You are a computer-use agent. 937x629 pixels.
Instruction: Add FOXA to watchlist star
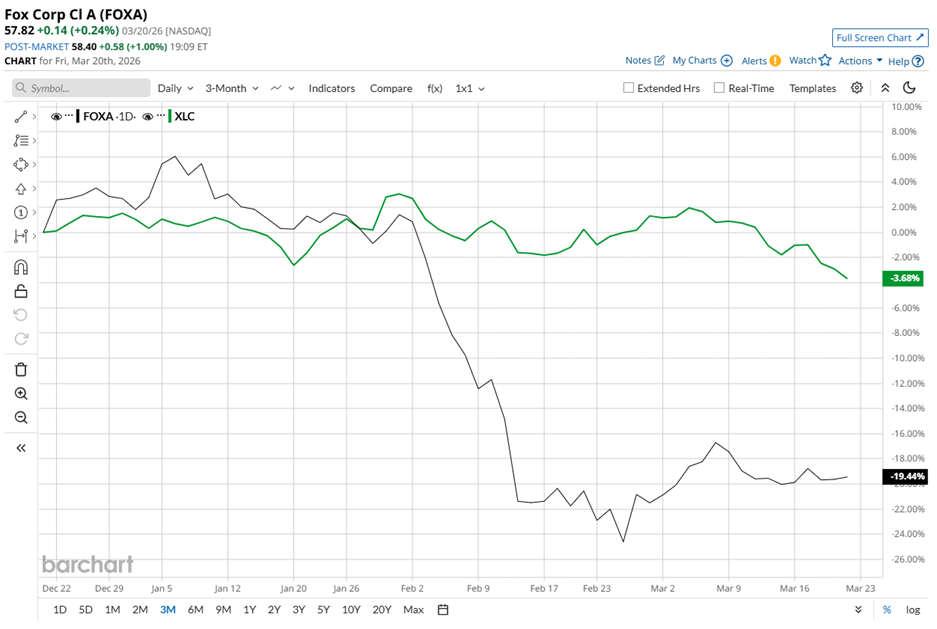(x=825, y=60)
